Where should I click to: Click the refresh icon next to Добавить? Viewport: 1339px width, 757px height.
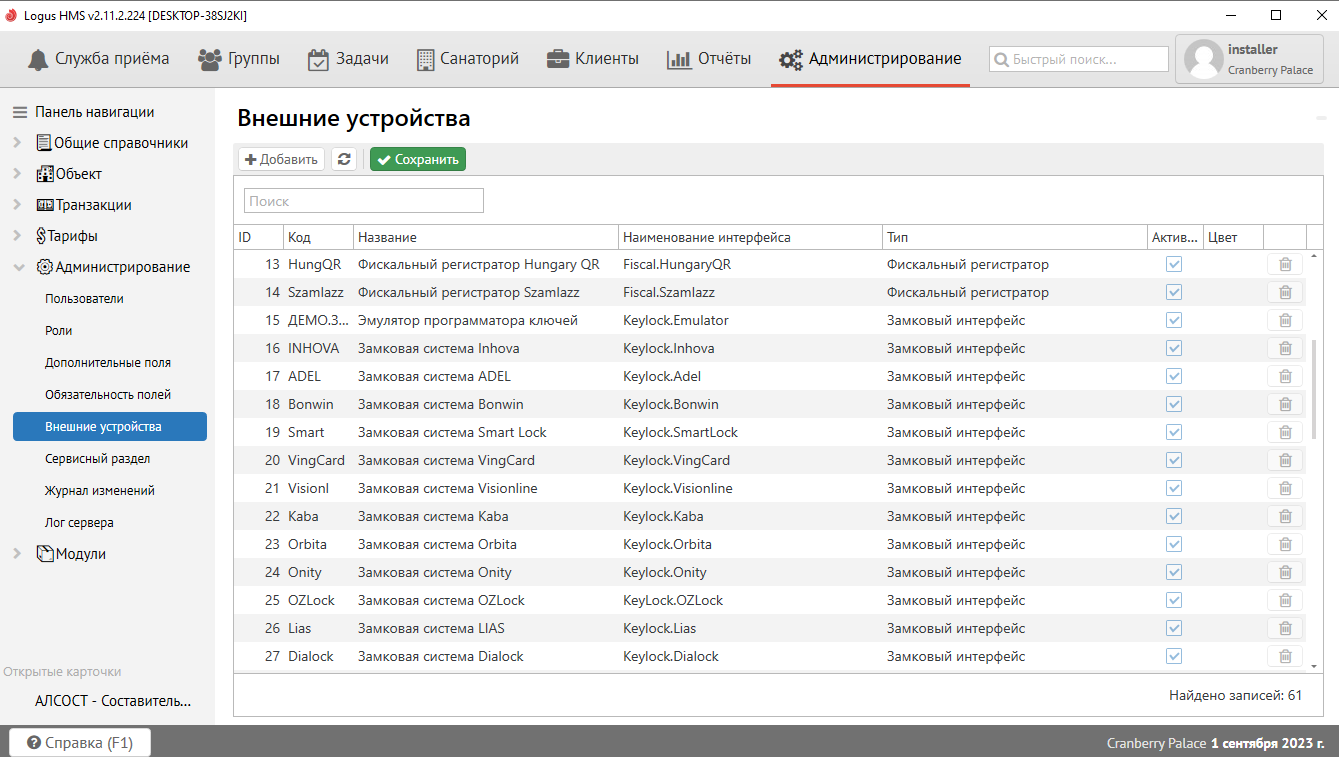344,159
